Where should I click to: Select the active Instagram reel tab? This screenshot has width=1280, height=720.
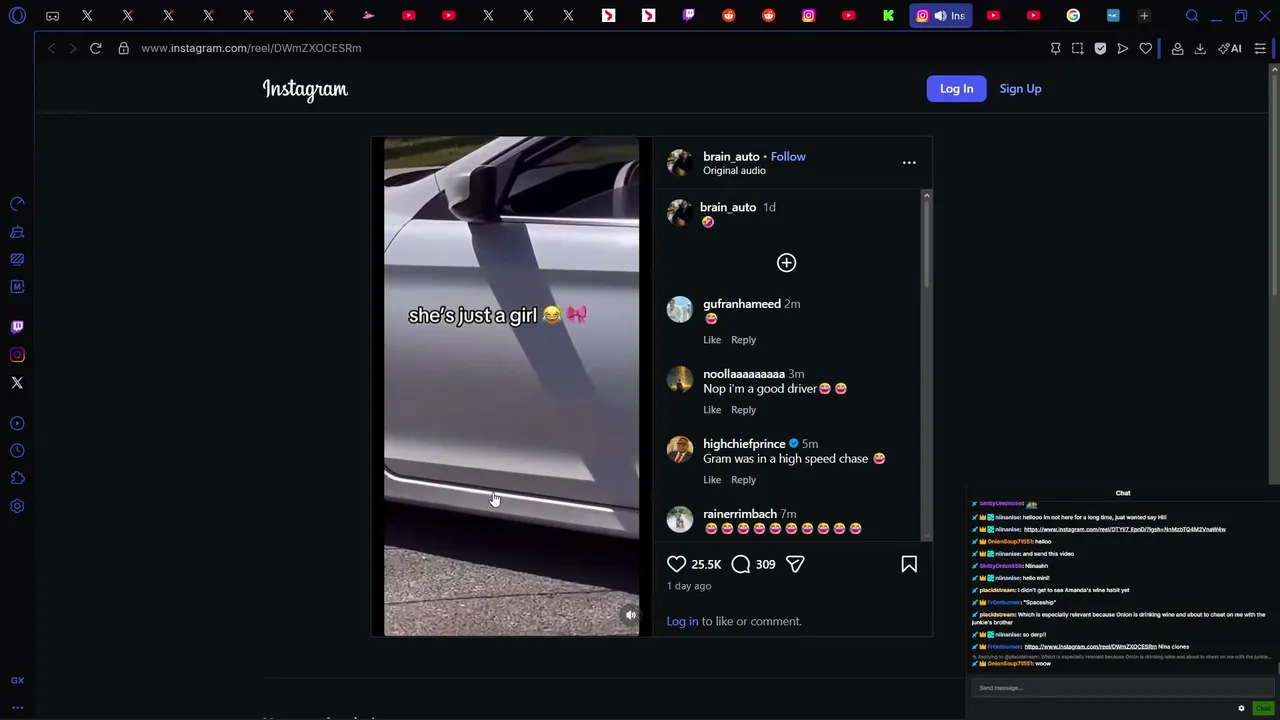[940, 16]
